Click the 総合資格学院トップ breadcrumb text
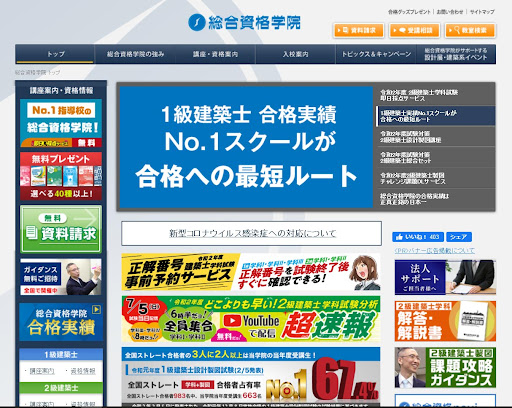 tap(37, 72)
